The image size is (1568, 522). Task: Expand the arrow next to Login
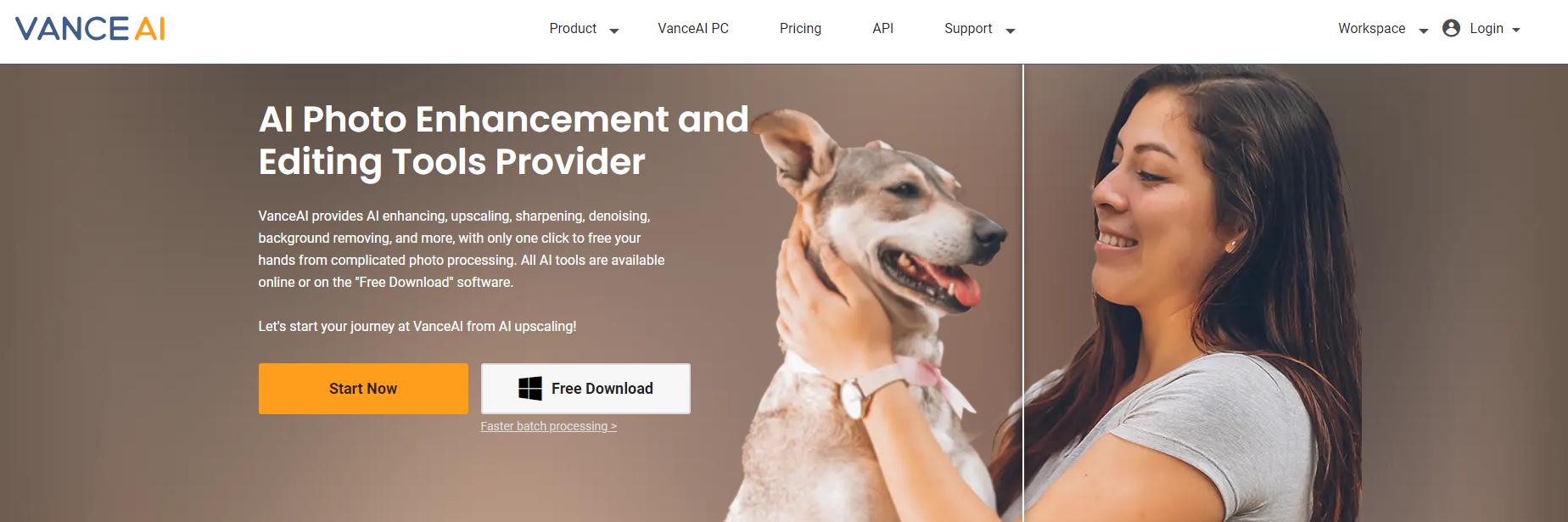1516,30
